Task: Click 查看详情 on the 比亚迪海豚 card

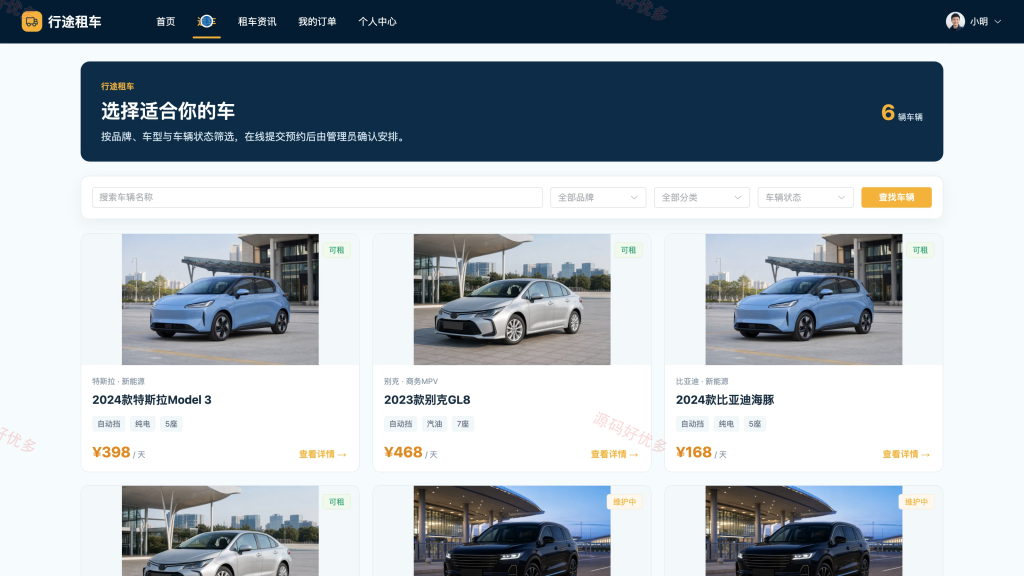Action: click(906, 454)
